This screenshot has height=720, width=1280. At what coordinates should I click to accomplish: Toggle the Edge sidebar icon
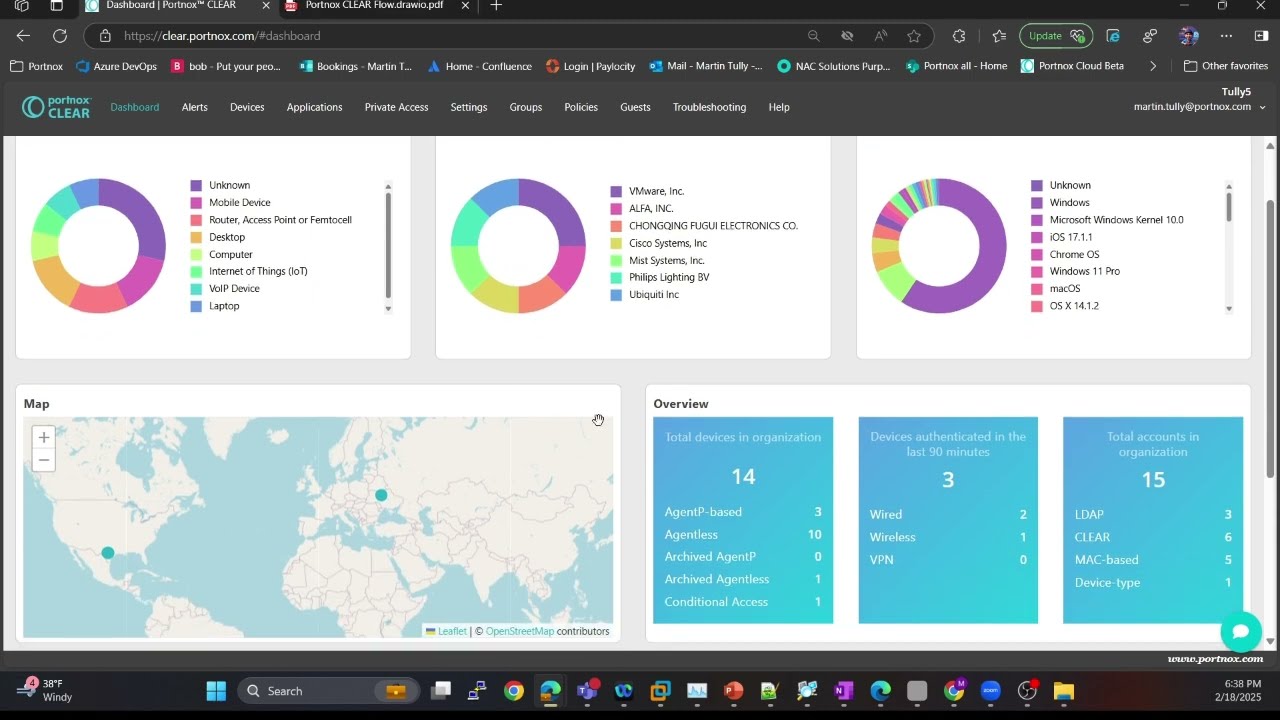tap(1261, 36)
